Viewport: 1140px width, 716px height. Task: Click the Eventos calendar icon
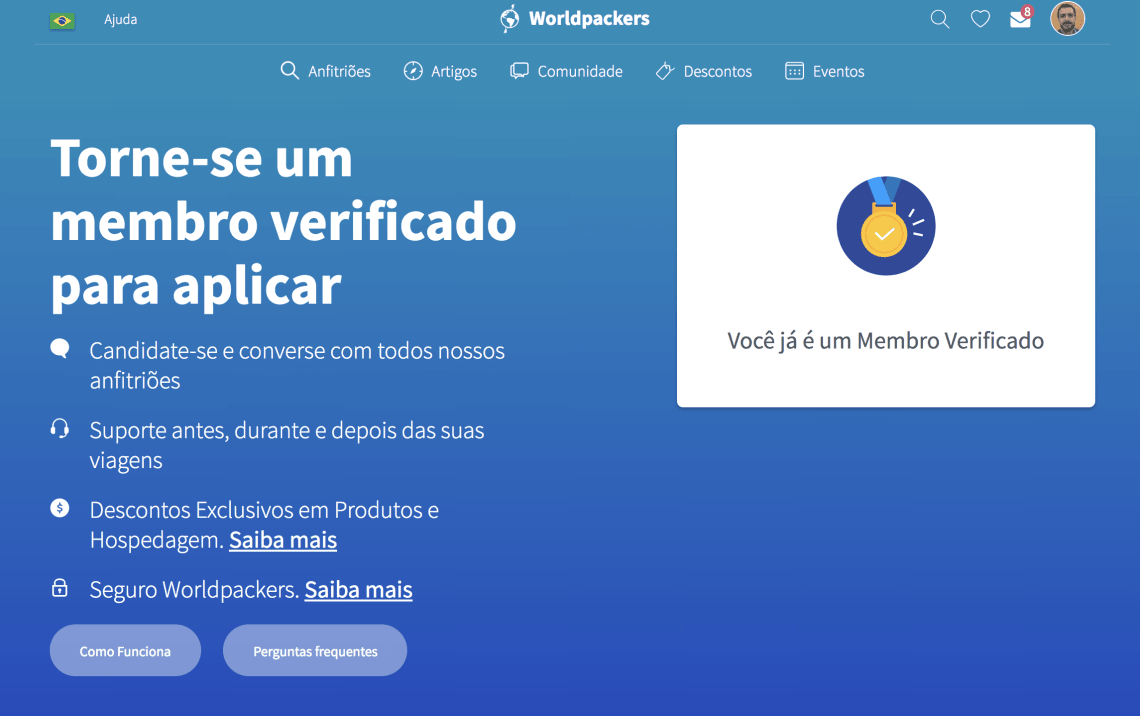pos(794,71)
